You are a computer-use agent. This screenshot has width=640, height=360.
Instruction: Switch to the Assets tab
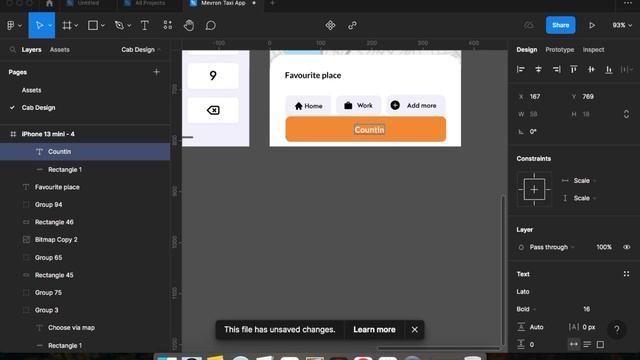pos(60,50)
